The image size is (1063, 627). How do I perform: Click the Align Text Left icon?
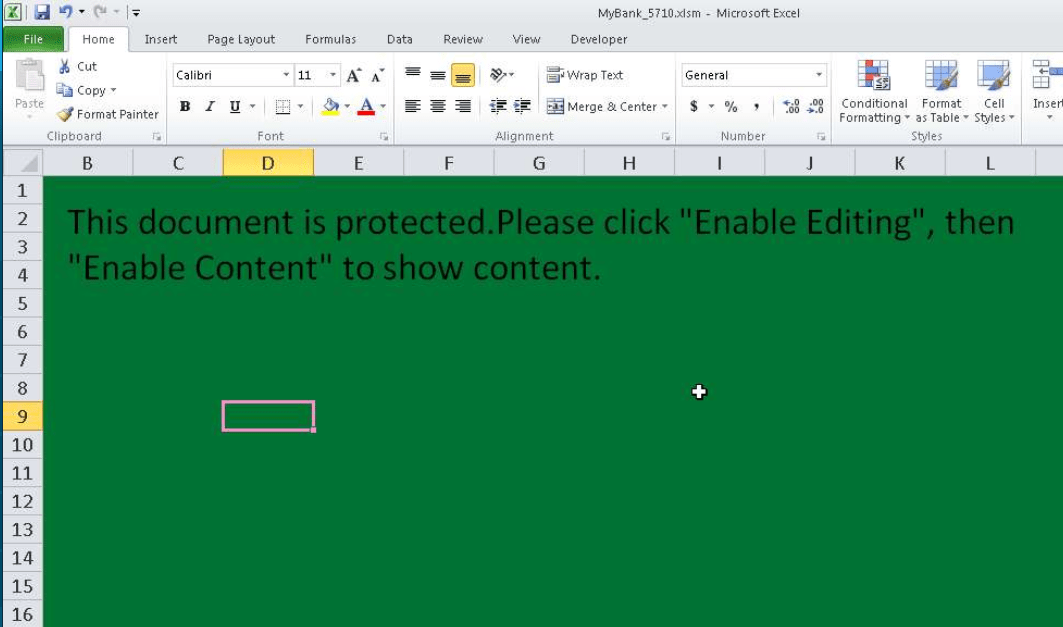[x=412, y=107]
